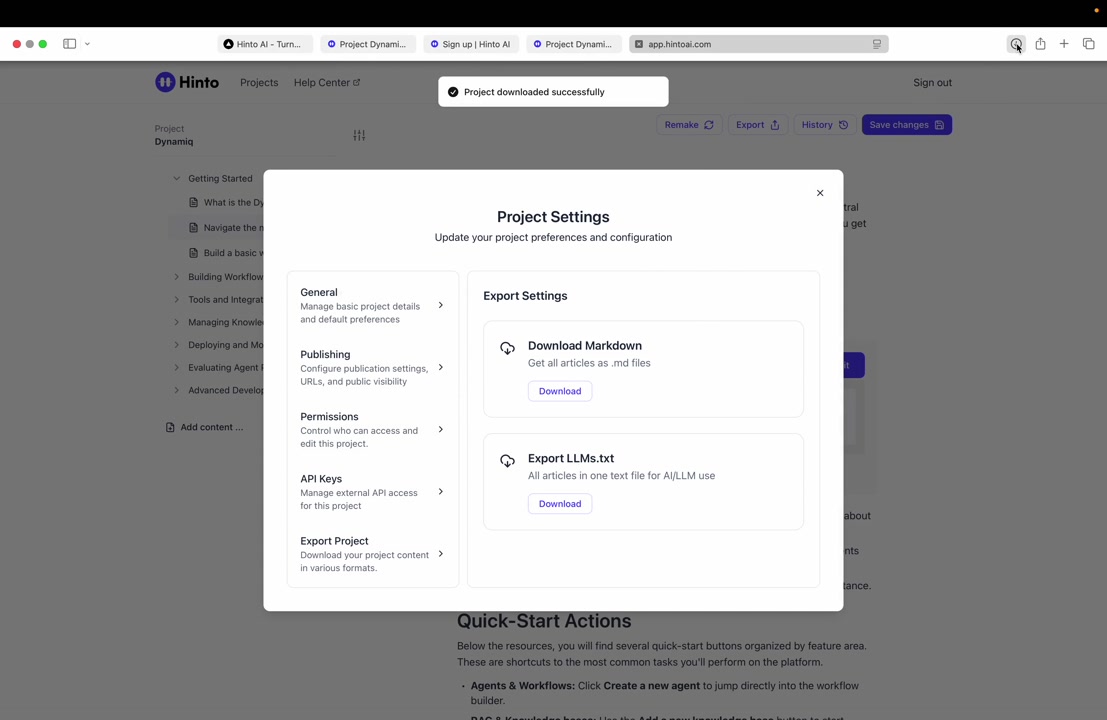1107x720 pixels.
Task: Click the Download Markdown cloud icon
Action: tap(507, 348)
